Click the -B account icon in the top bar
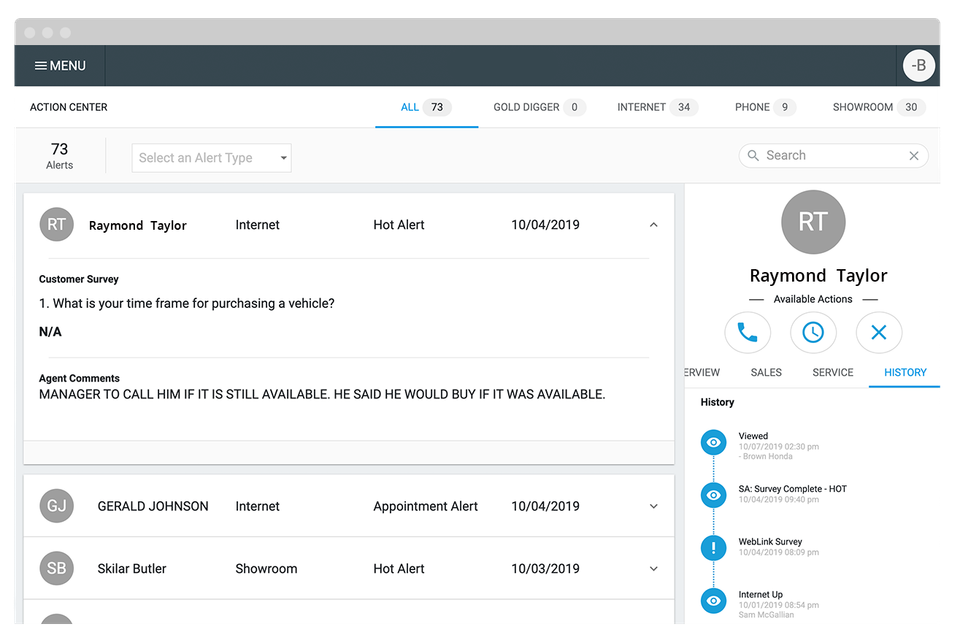This screenshot has width=960, height=626. coord(918,65)
